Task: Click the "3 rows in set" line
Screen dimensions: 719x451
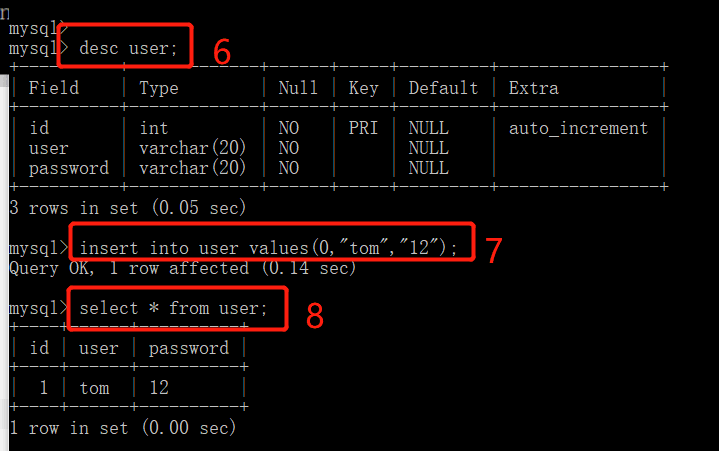Action: coord(127,208)
